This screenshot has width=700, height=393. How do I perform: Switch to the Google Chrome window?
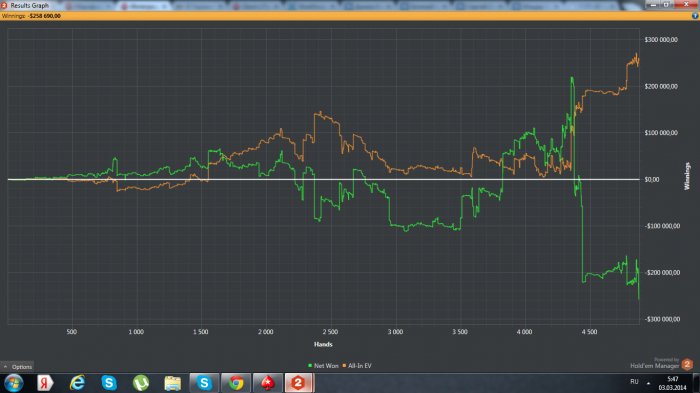coord(236,383)
